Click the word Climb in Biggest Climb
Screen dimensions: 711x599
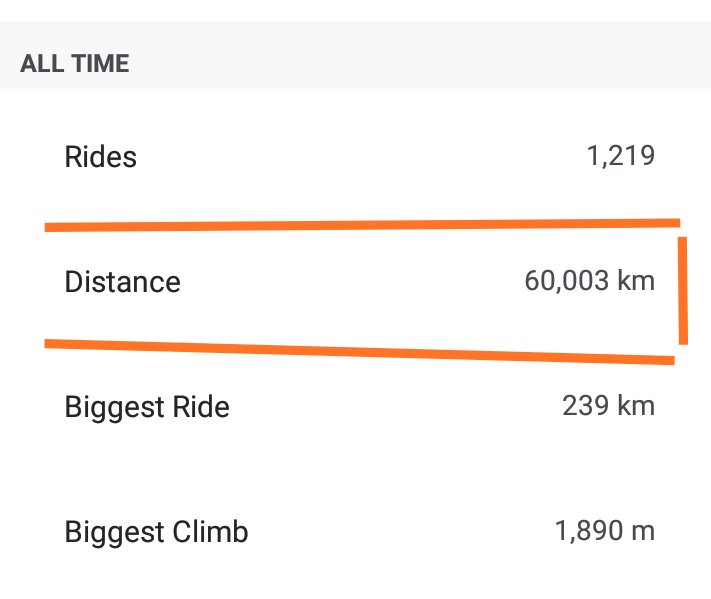point(210,531)
